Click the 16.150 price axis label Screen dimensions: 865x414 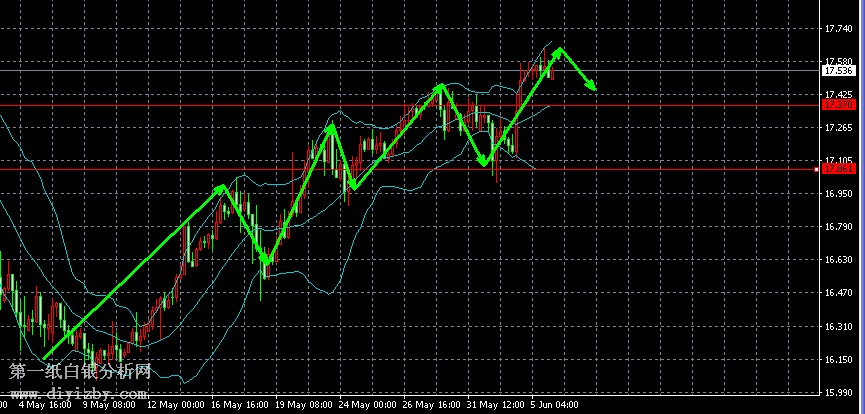point(838,359)
